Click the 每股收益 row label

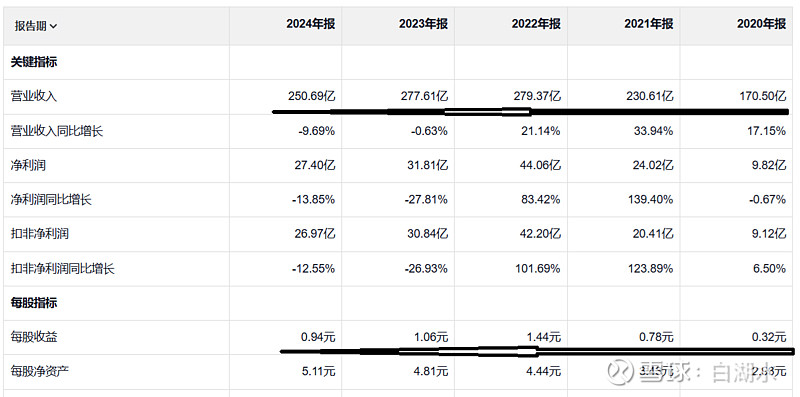tap(34, 337)
